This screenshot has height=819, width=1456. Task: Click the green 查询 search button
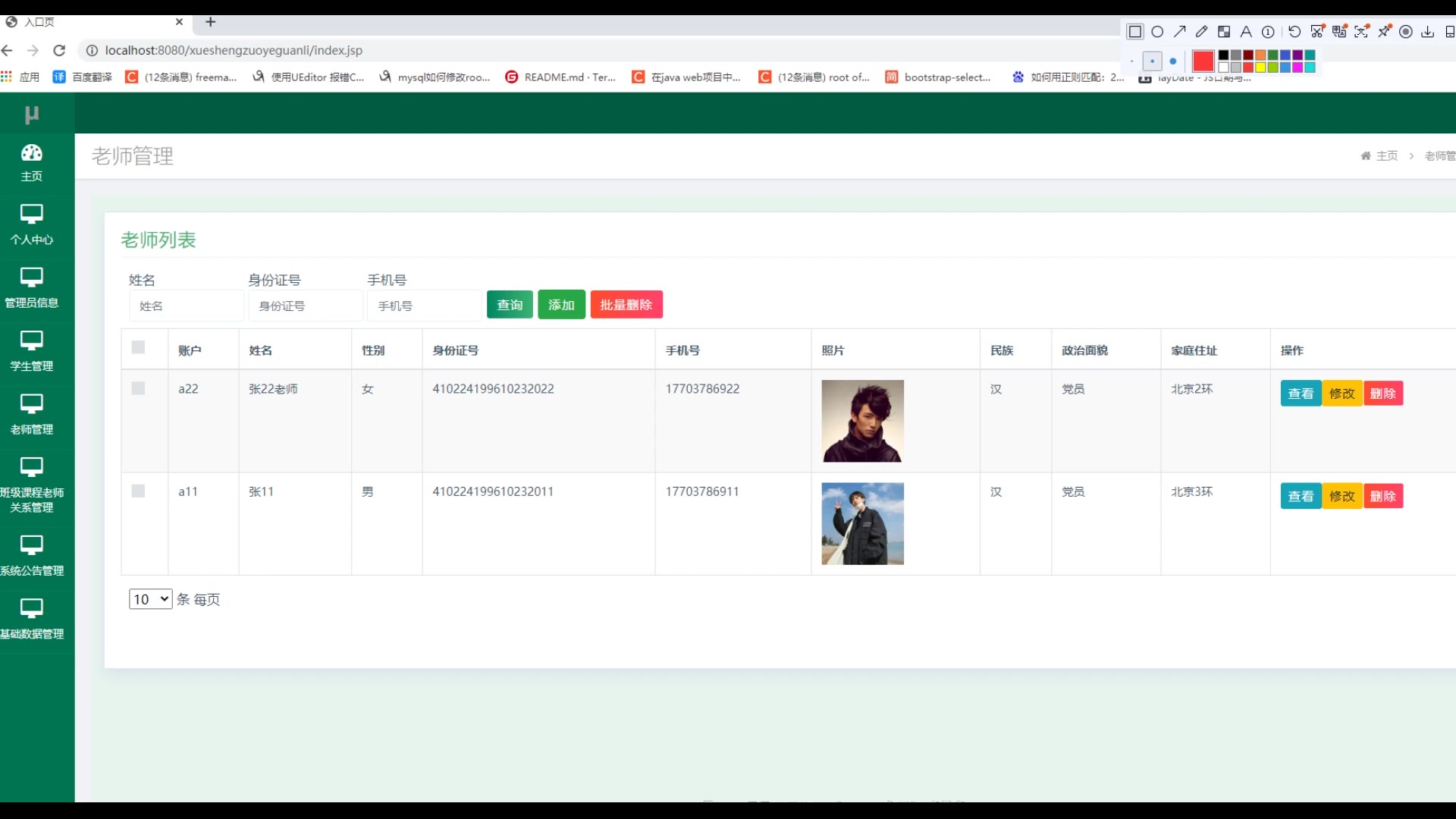click(x=510, y=305)
